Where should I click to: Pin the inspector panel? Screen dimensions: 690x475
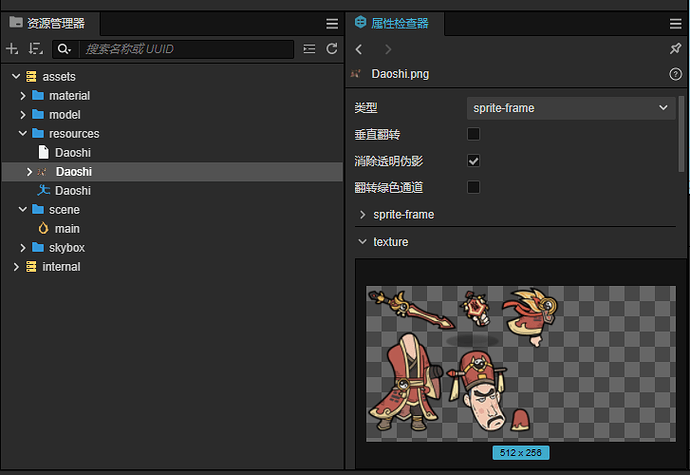[x=675, y=48]
